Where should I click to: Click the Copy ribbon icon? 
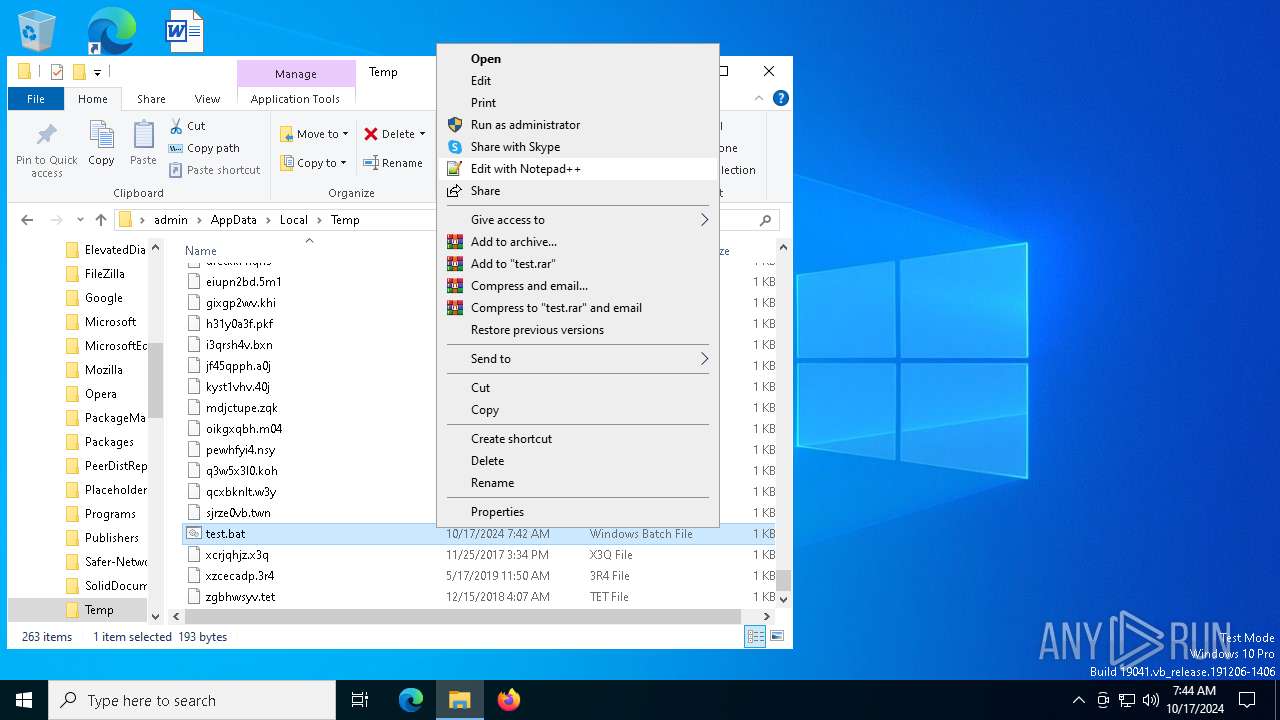[101, 143]
